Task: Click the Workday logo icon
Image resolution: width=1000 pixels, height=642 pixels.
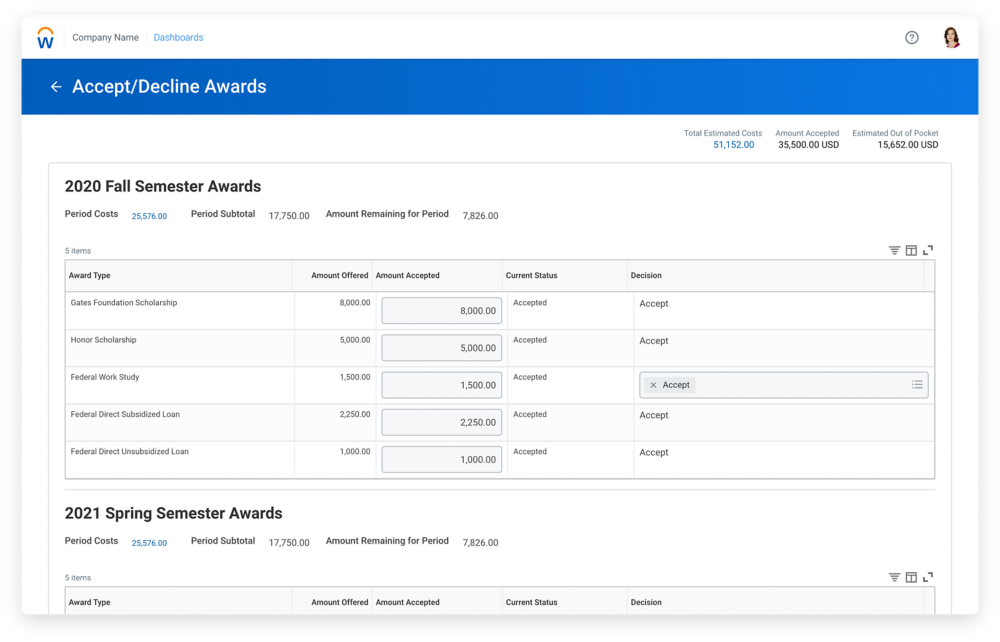Action: click(45, 38)
